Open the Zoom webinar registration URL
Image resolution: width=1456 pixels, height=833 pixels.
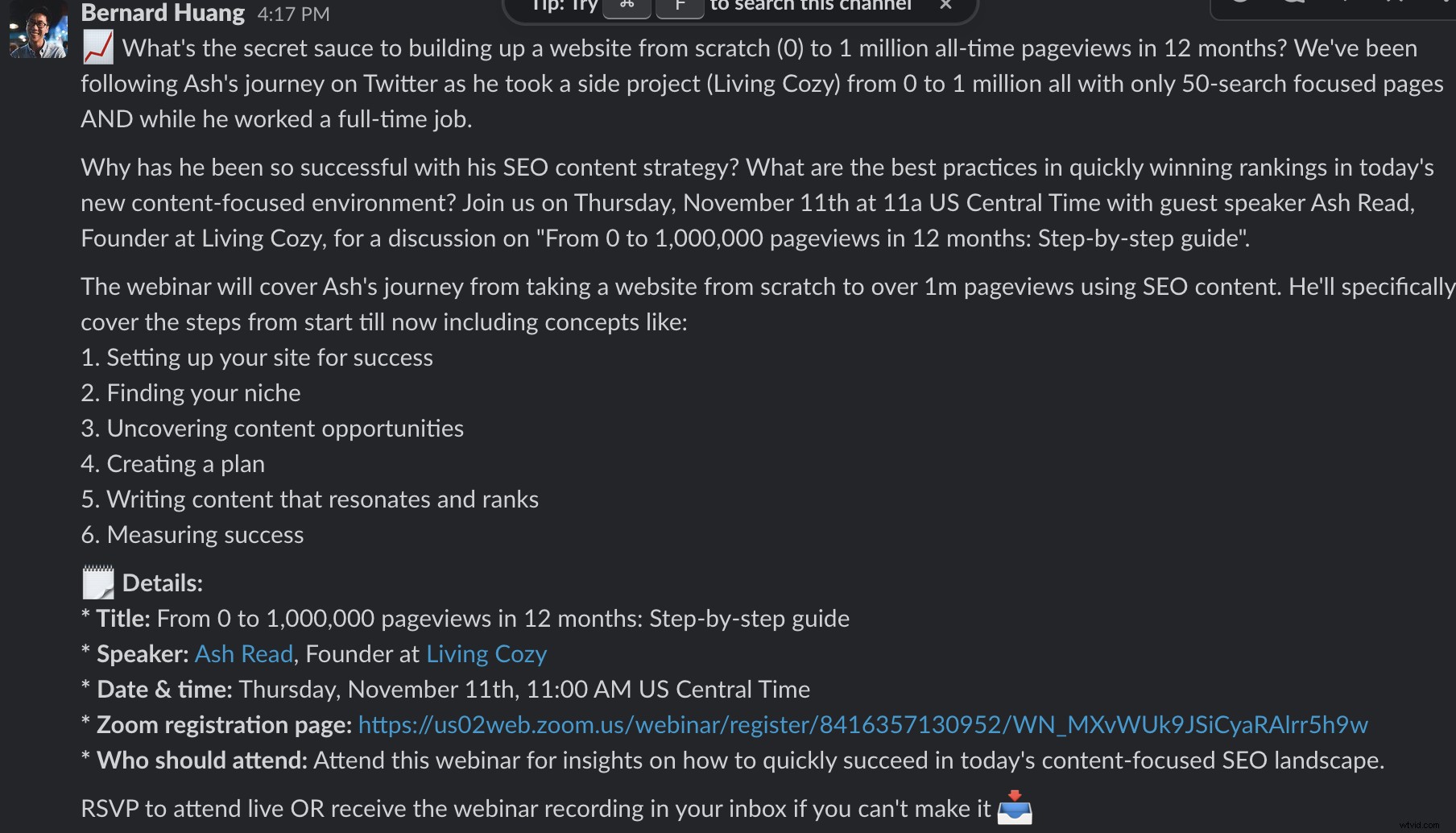click(862, 724)
